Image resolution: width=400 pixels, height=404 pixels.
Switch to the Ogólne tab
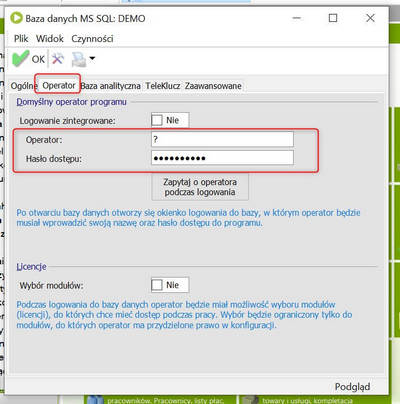click(23, 86)
